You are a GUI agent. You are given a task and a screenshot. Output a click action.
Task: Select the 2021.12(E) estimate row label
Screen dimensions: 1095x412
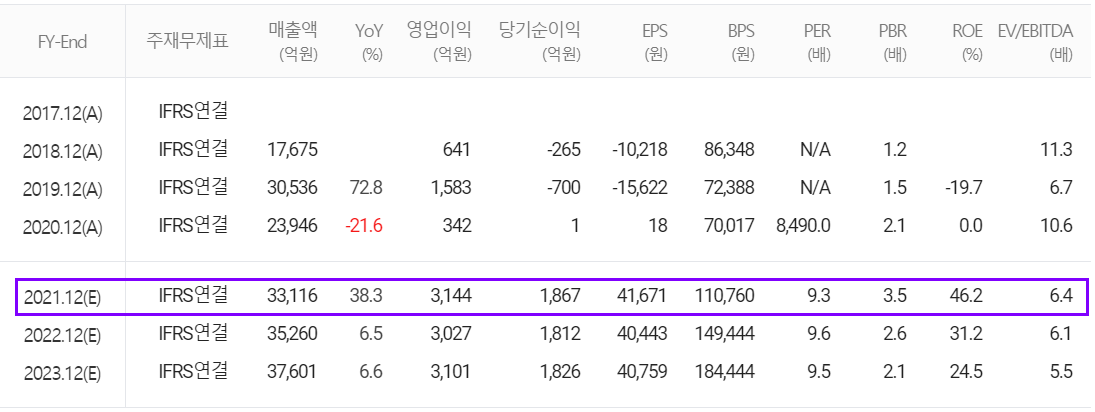point(62,297)
